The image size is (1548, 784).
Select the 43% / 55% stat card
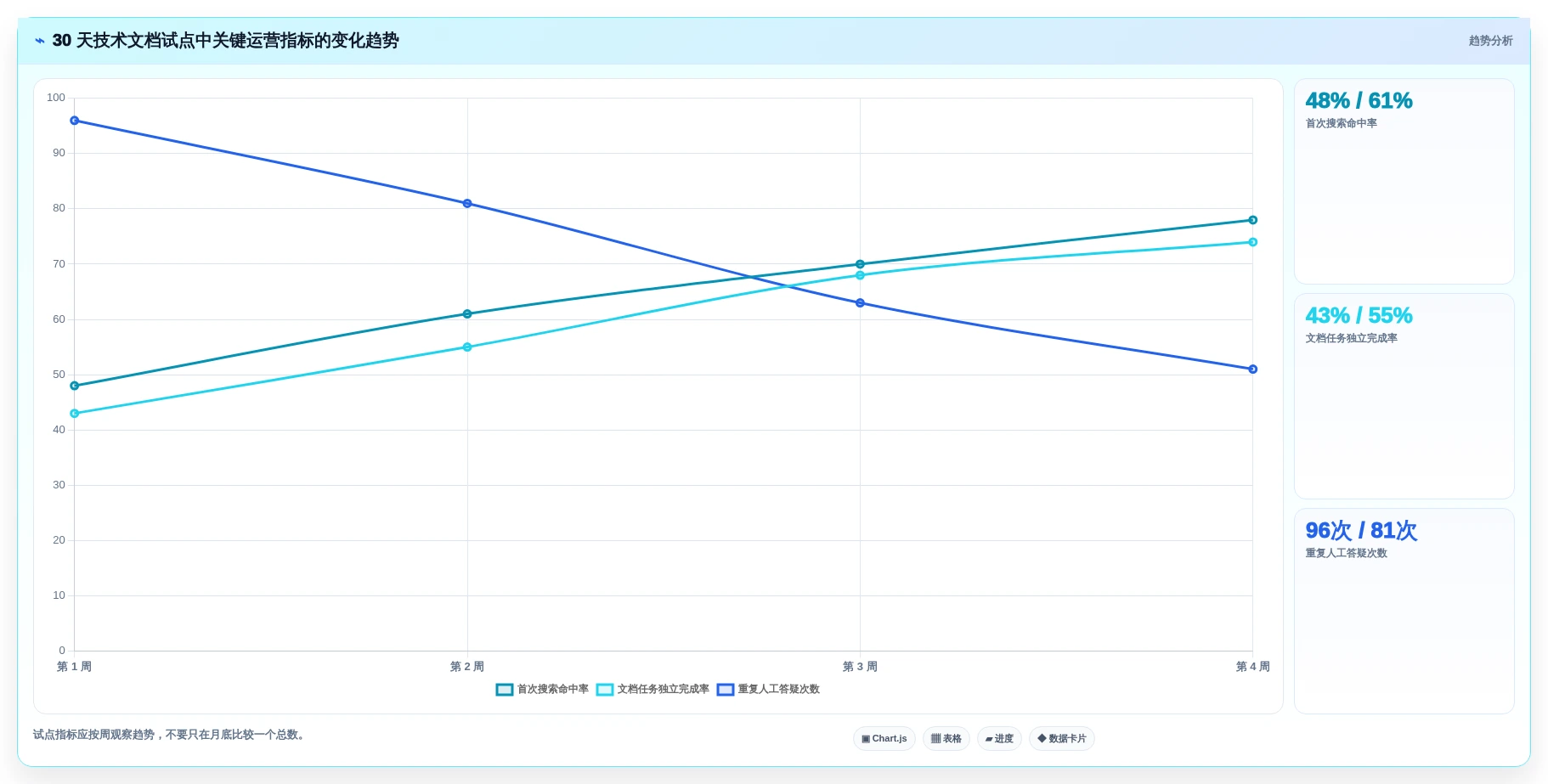(x=1404, y=397)
